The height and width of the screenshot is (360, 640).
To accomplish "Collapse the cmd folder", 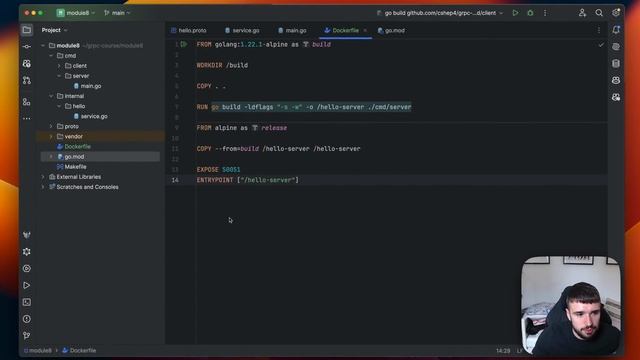I will click(x=51, y=56).
